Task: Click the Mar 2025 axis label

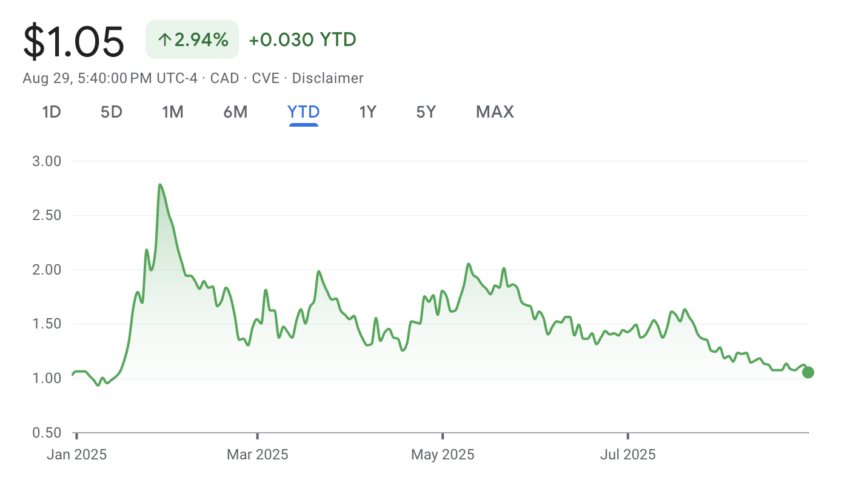Action: click(x=257, y=455)
